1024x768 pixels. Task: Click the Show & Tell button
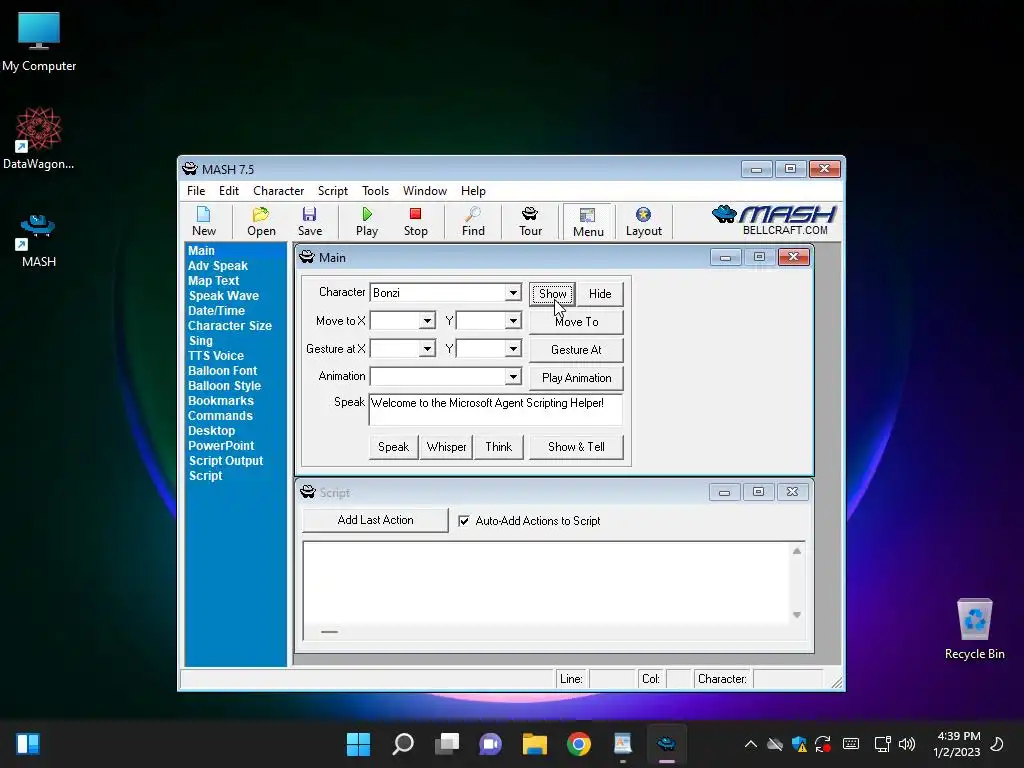click(x=576, y=447)
